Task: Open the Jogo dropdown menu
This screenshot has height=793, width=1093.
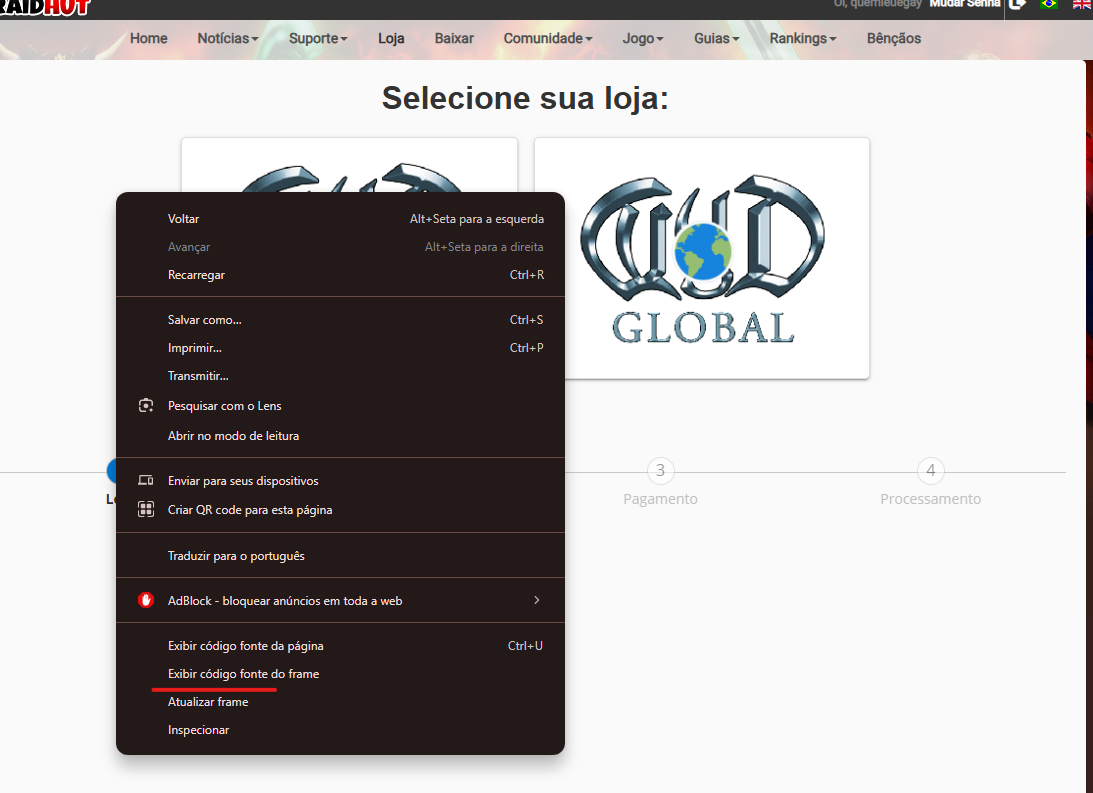Action: [642, 38]
